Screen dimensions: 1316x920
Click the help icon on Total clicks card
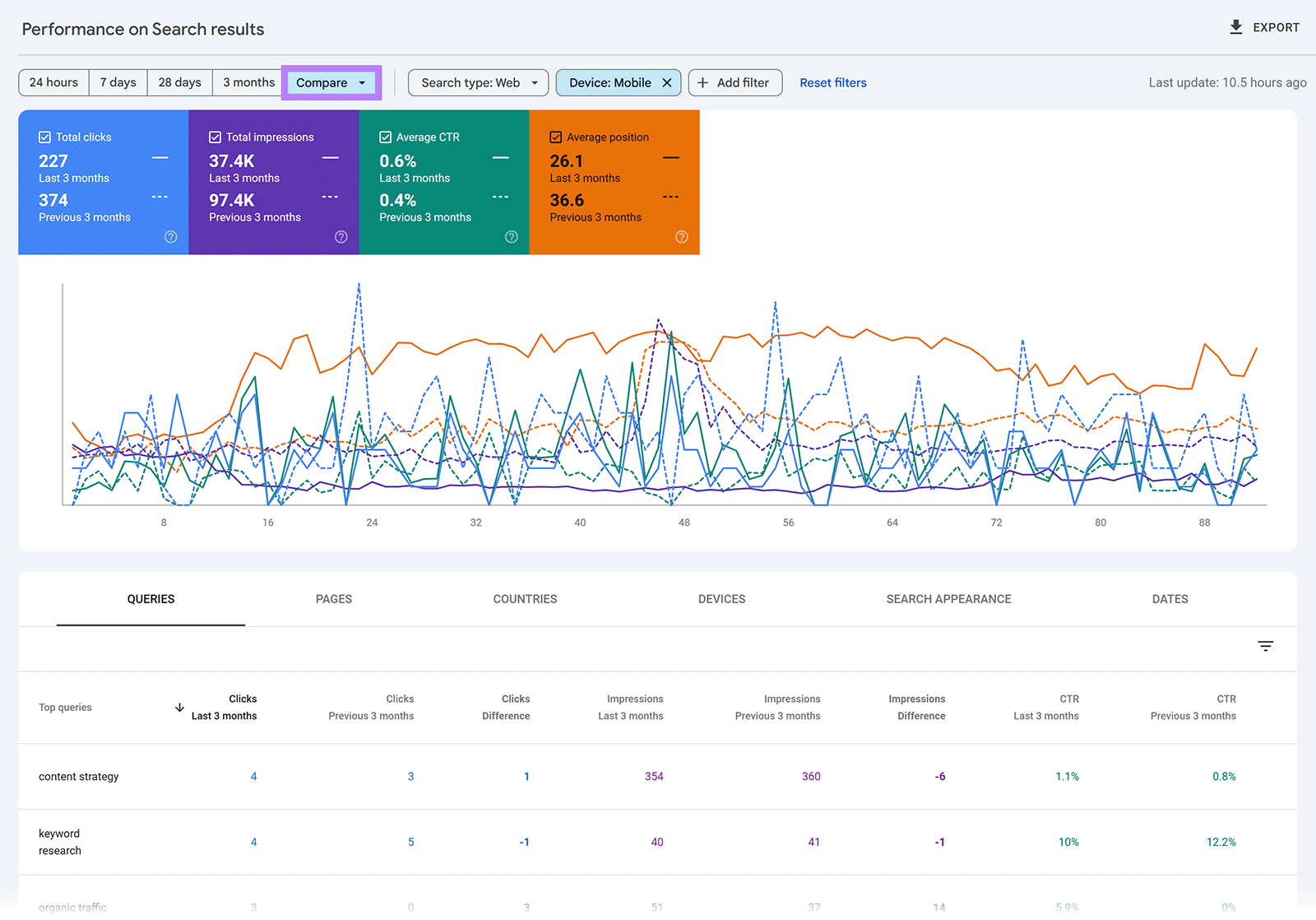[170, 237]
